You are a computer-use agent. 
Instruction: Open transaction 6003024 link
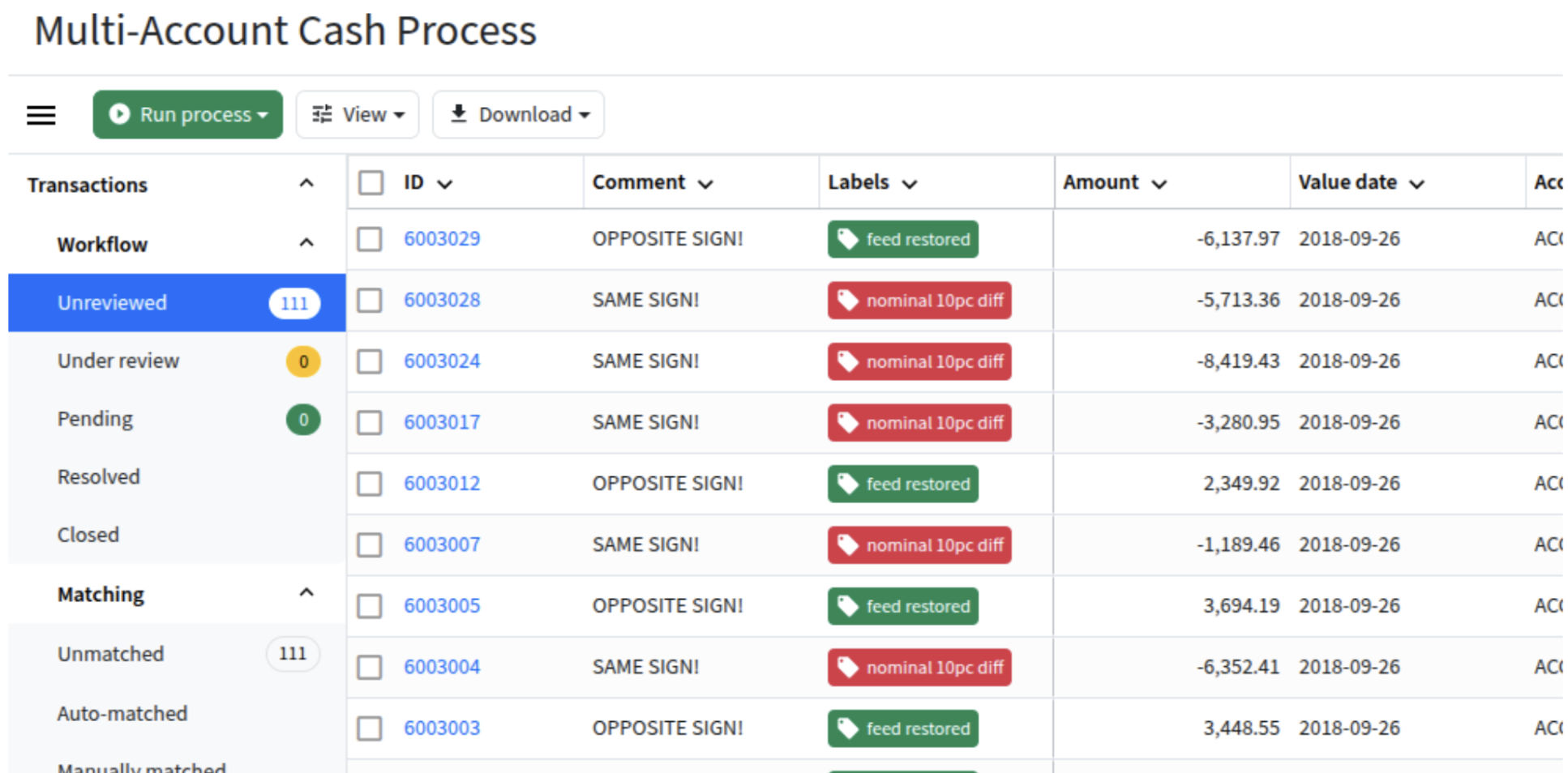442,361
